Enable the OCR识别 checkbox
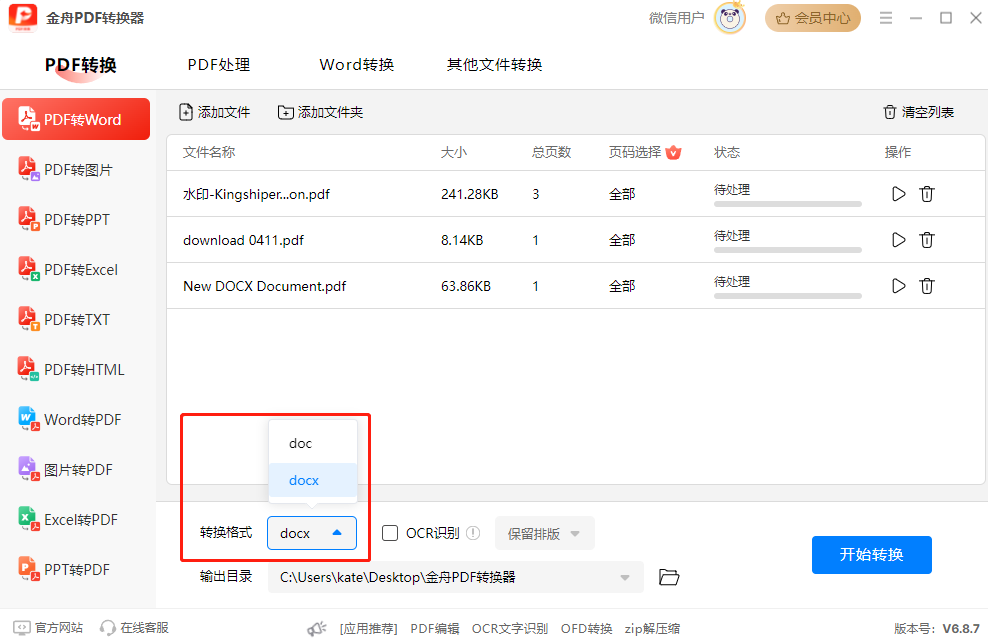The height and width of the screenshot is (643, 988). coord(390,533)
